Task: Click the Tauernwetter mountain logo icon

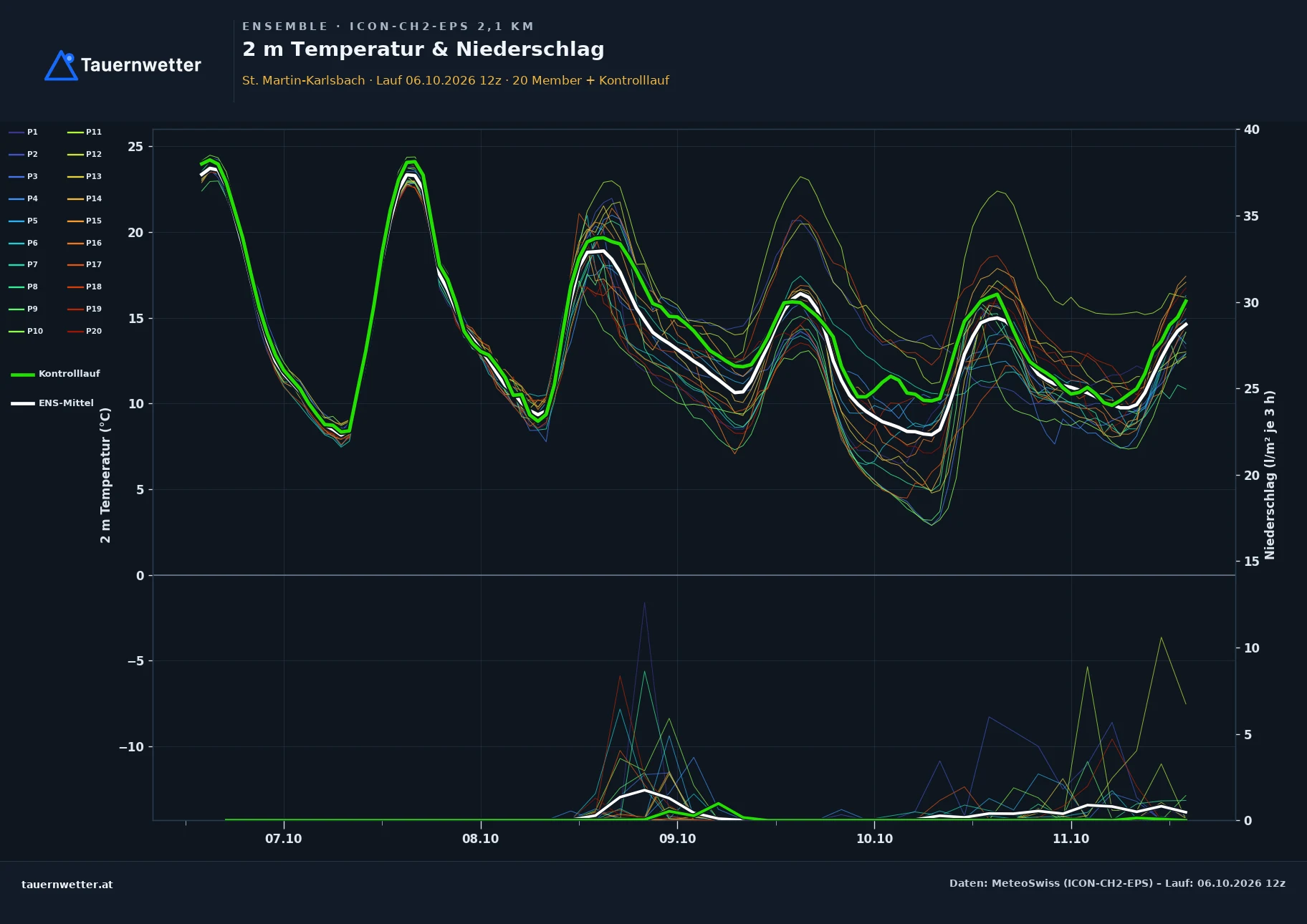Action: pos(61,65)
